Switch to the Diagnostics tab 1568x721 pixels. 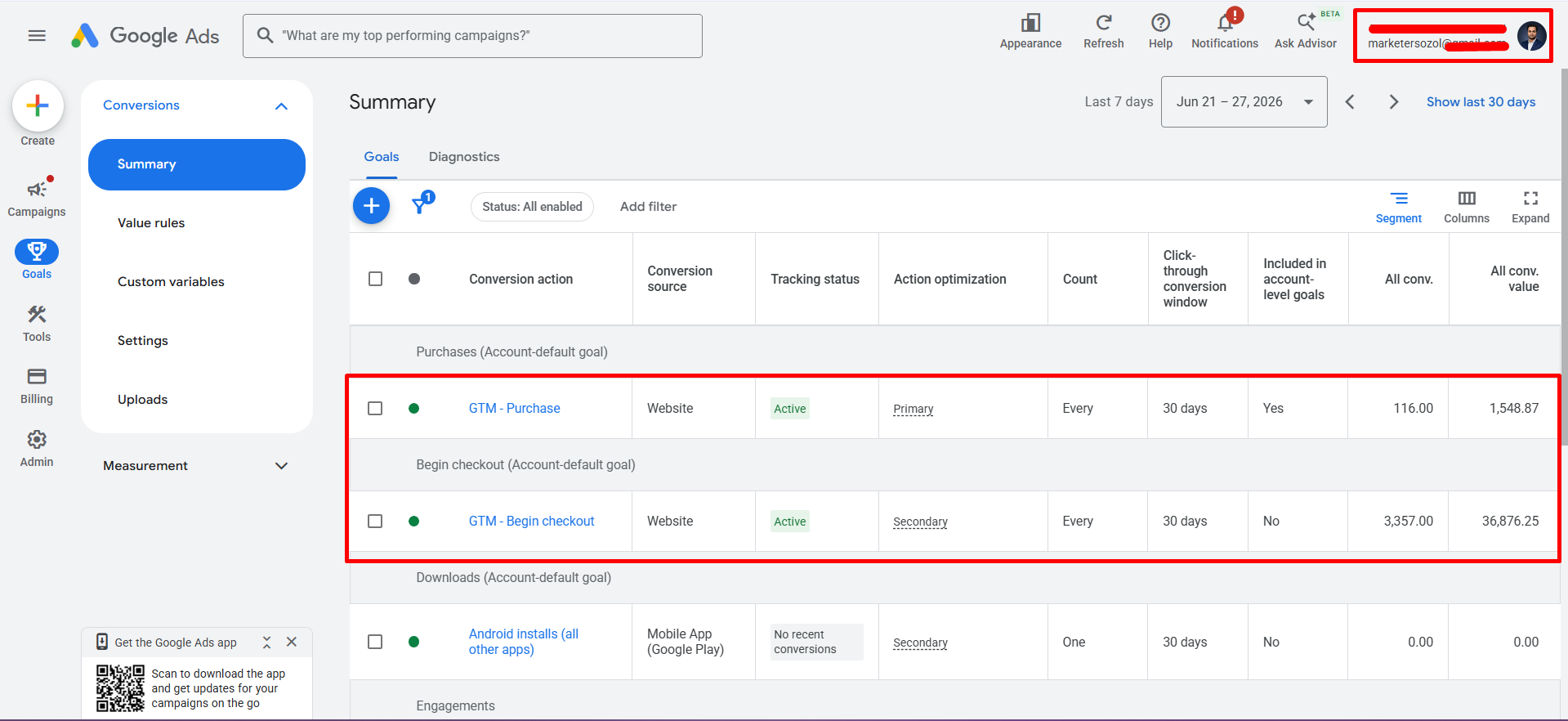[464, 157]
